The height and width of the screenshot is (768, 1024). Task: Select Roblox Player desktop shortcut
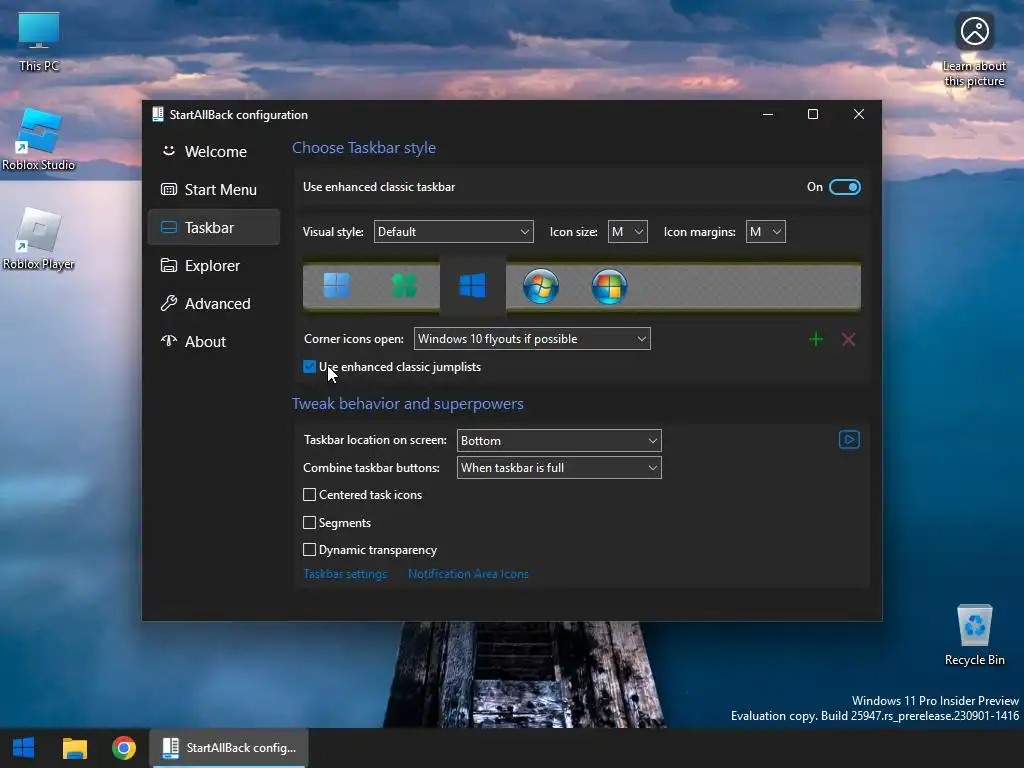[39, 239]
